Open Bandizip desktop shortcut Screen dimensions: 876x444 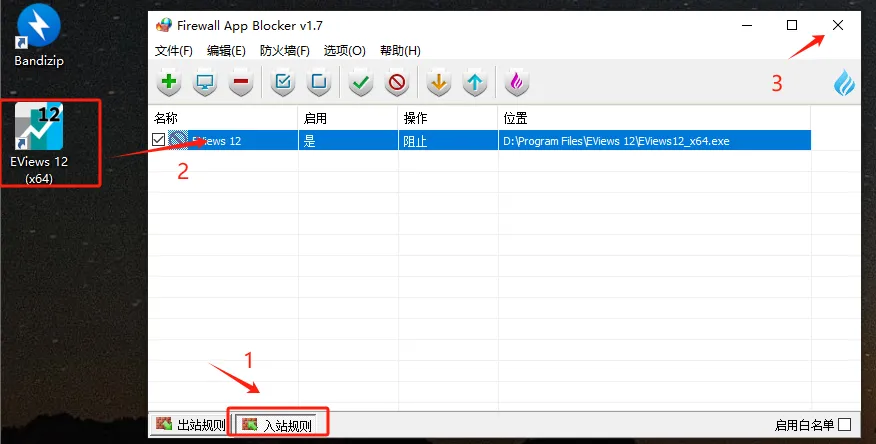39,35
